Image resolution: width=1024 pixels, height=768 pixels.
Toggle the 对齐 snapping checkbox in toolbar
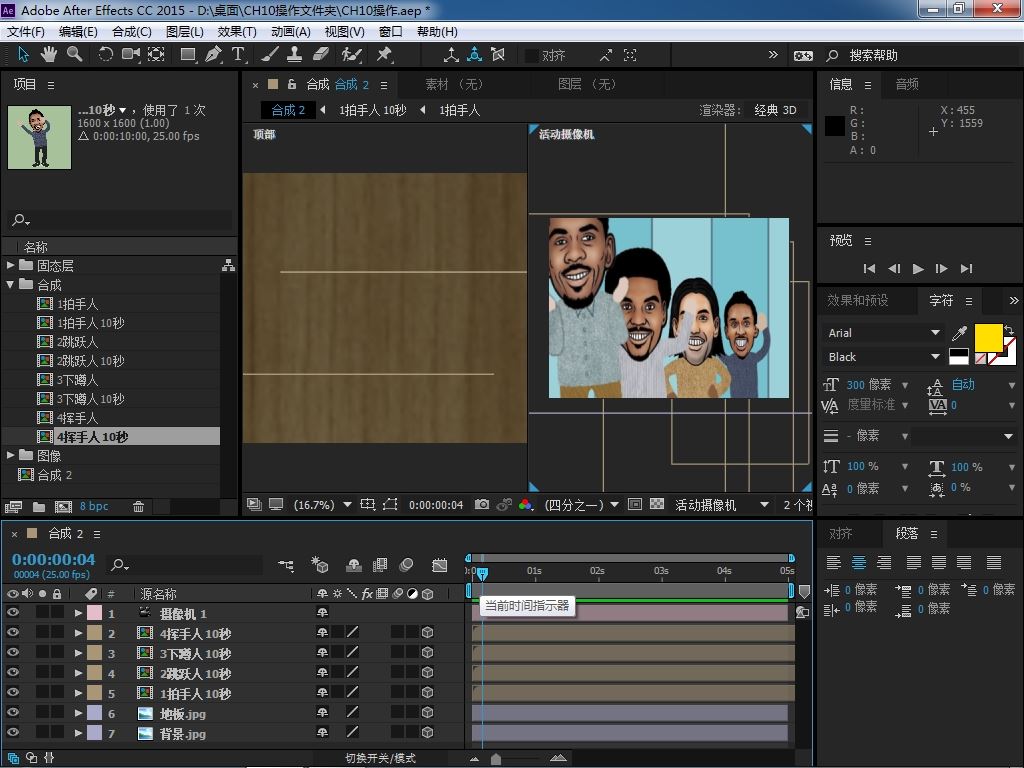tap(532, 56)
